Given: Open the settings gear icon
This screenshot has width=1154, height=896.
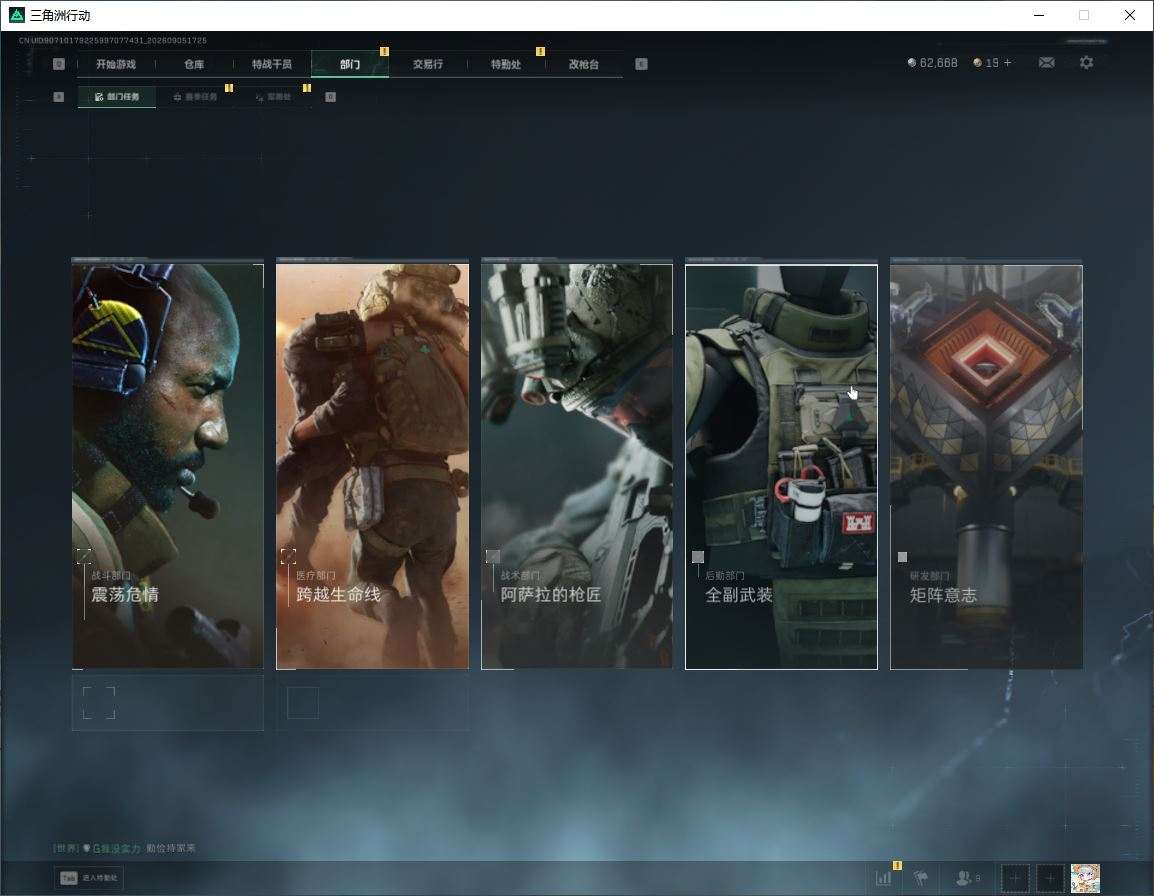Looking at the screenshot, I should 1086,63.
